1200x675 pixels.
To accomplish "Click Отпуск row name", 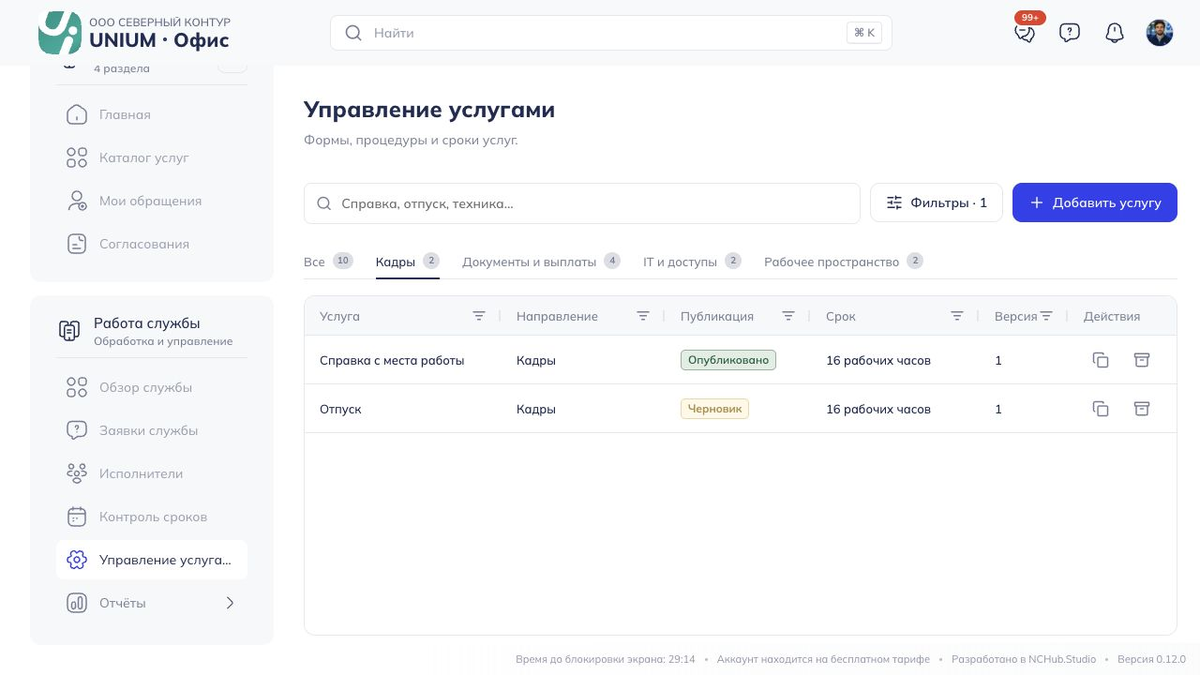I will 340,409.
